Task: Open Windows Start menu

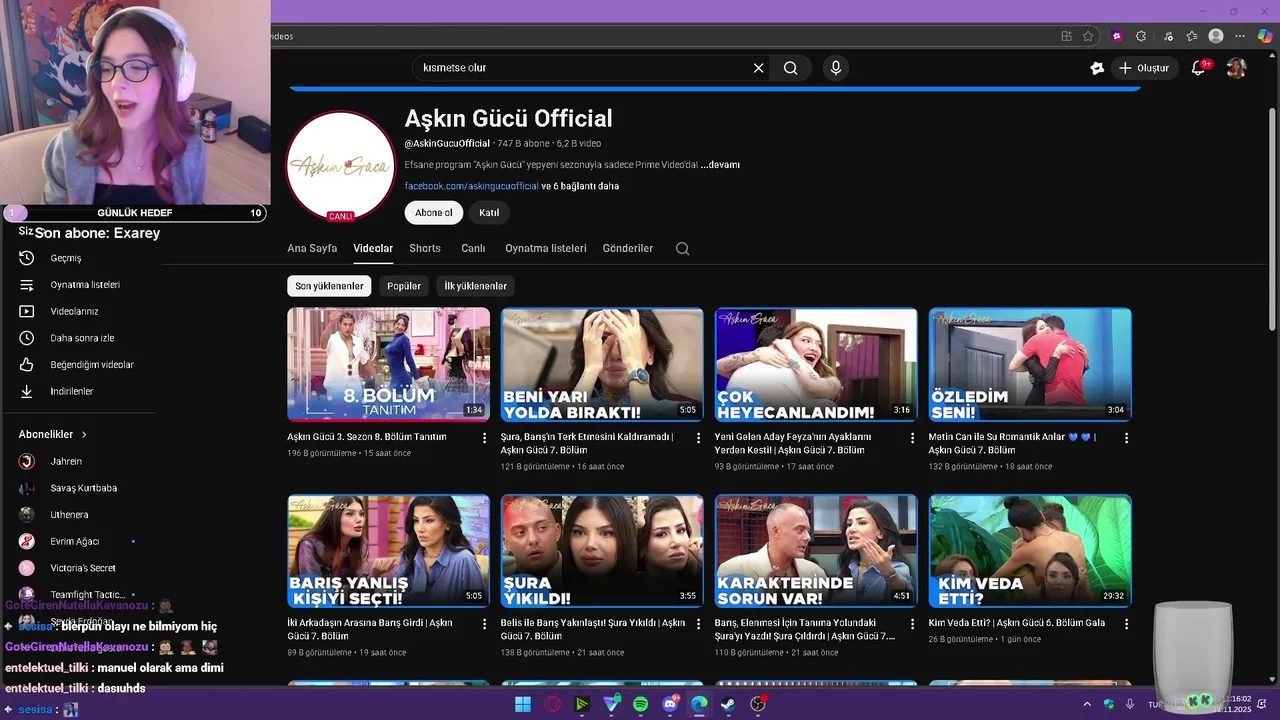Action: pos(523,704)
